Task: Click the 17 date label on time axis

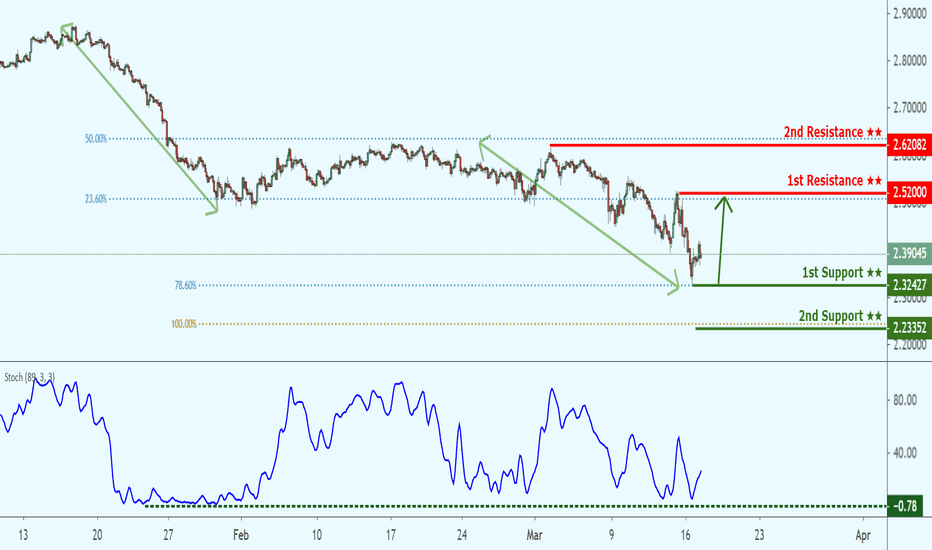Action: pyautogui.click(x=391, y=535)
